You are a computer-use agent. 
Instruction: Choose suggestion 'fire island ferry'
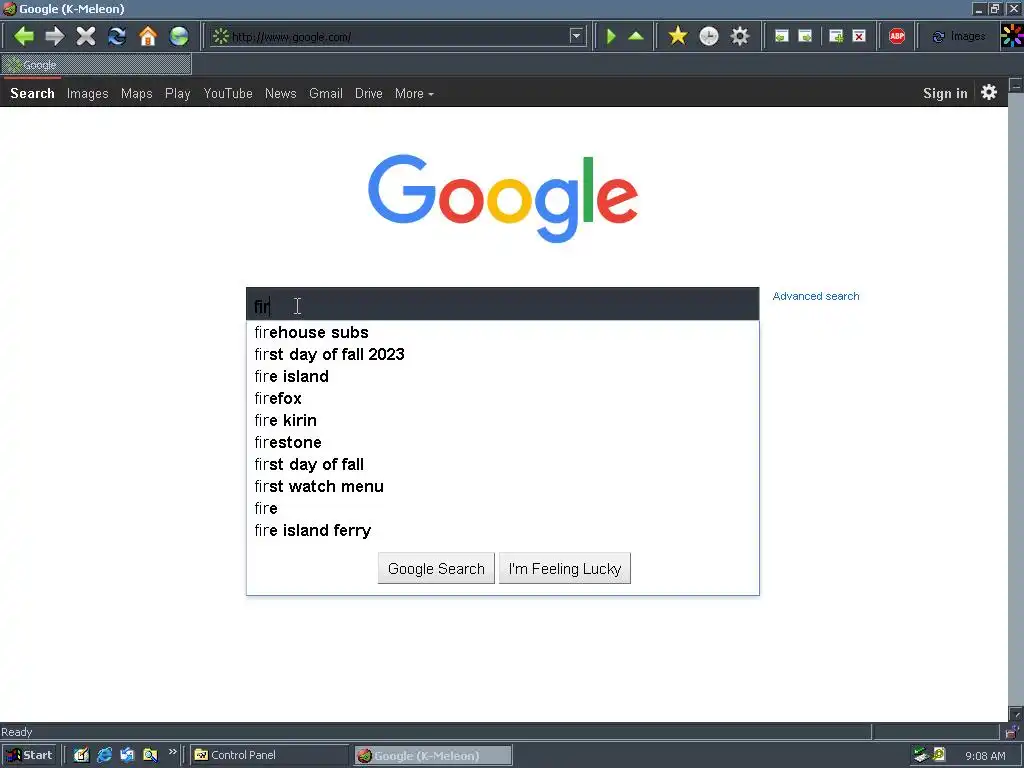(502, 530)
